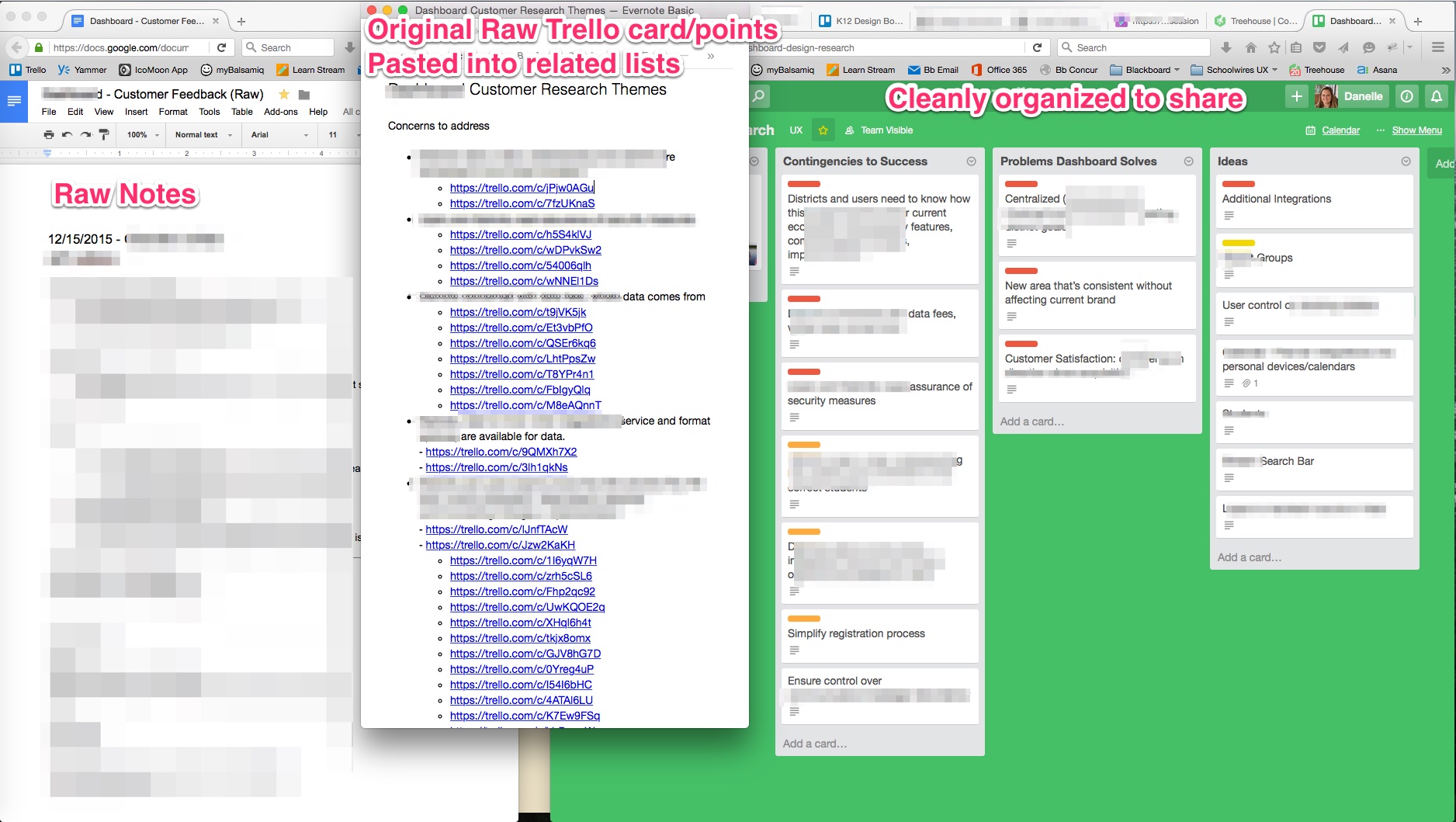Open the File menu in Google Docs
Screen dimensions: 1456x822
pyautogui.click(x=49, y=112)
